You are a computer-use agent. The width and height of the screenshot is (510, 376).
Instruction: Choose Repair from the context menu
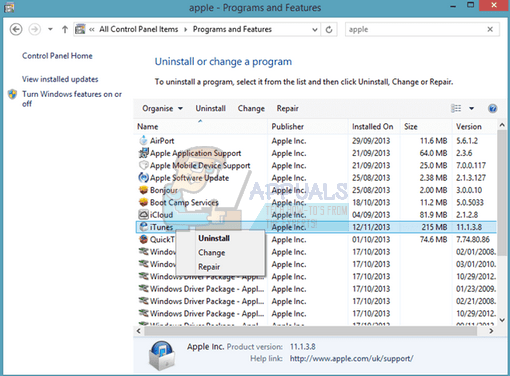(x=209, y=267)
